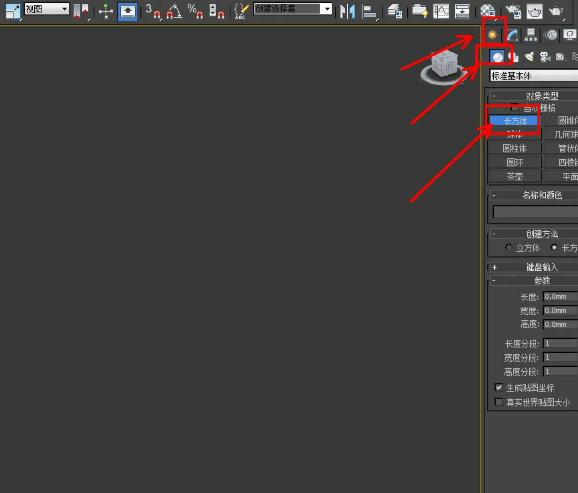The image size is (578, 493).
Task: Enable 真实世界贴图大小 checkbox
Action: (499, 402)
